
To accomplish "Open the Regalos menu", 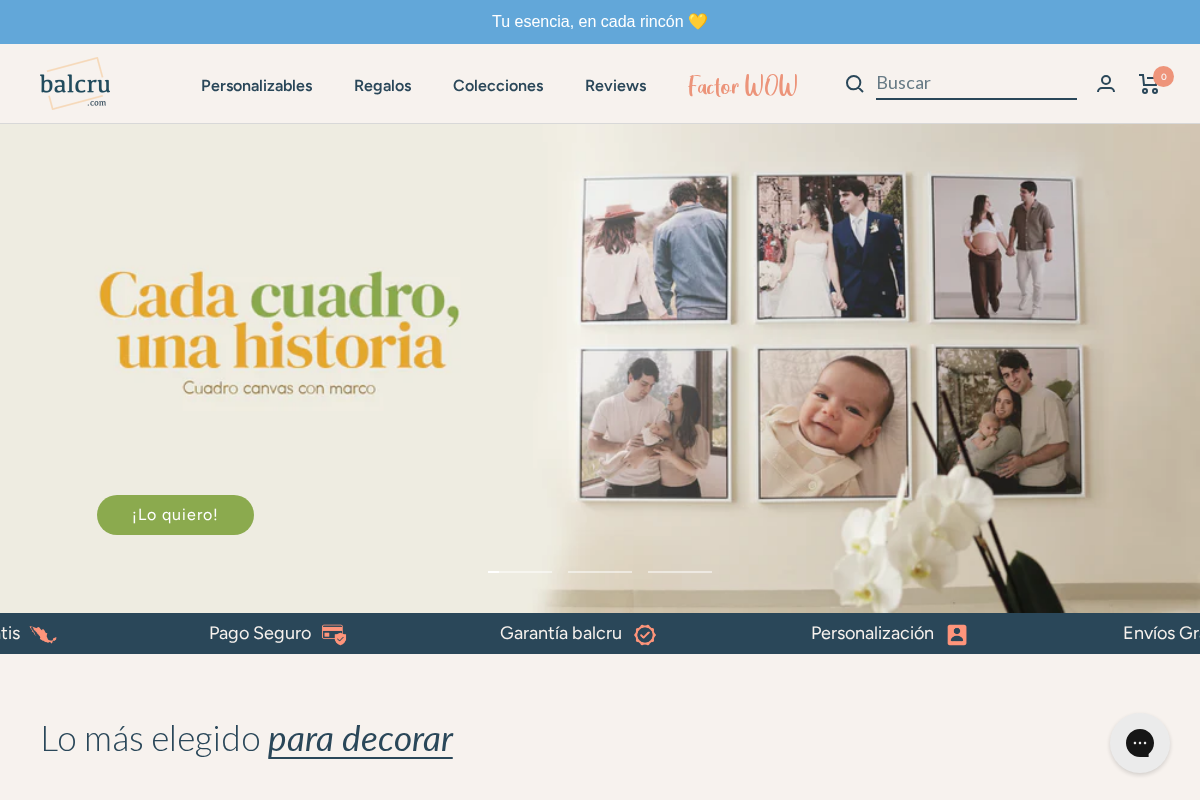I will coord(382,86).
